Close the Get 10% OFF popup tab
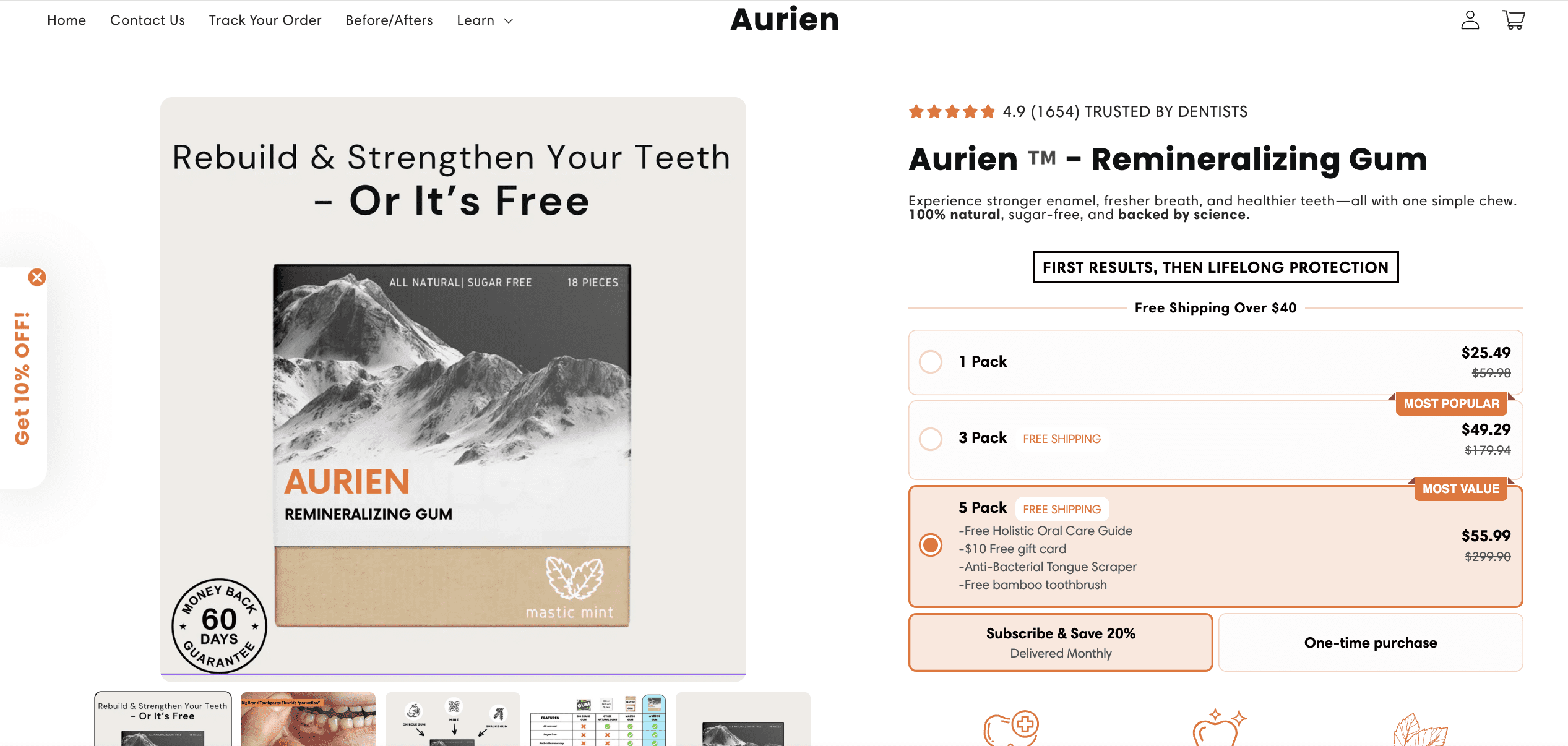The image size is (1568, 746). (37, 277)
